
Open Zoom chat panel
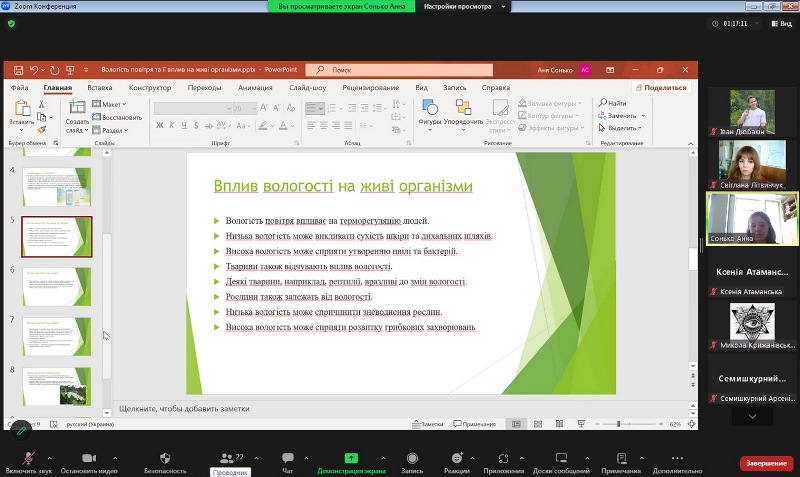[287, 457]
